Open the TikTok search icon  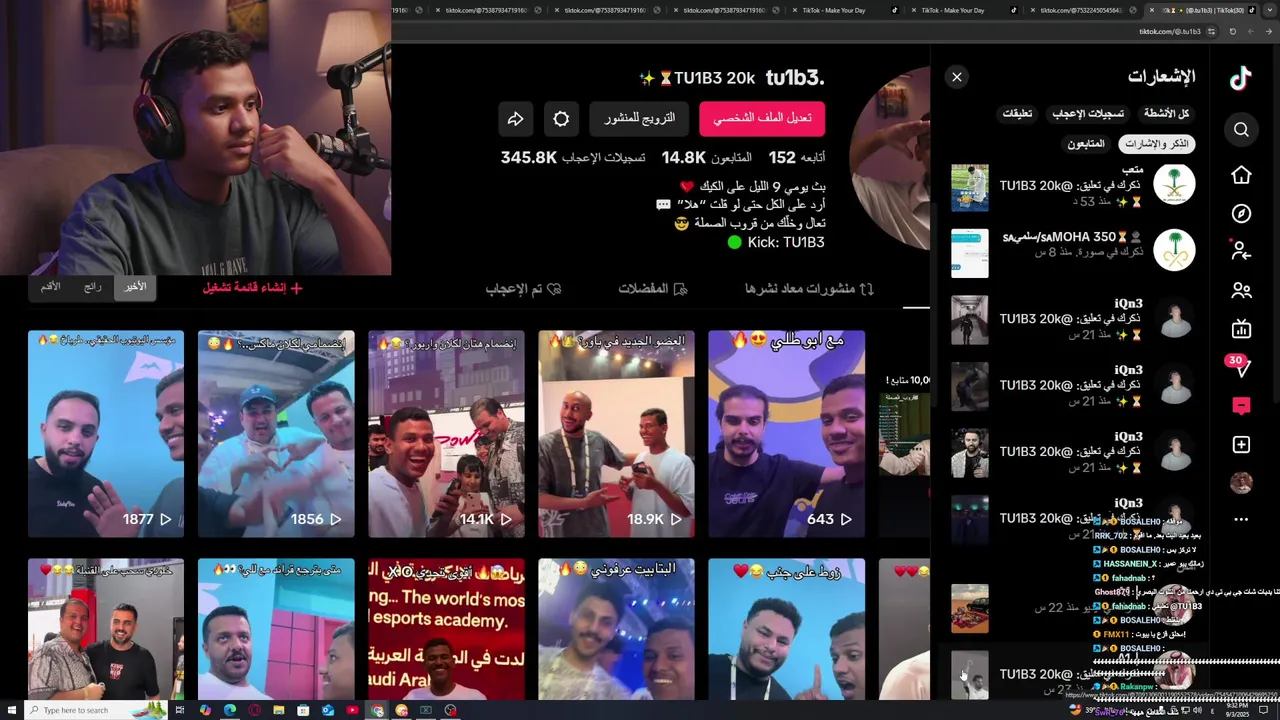click(1241, 129)
